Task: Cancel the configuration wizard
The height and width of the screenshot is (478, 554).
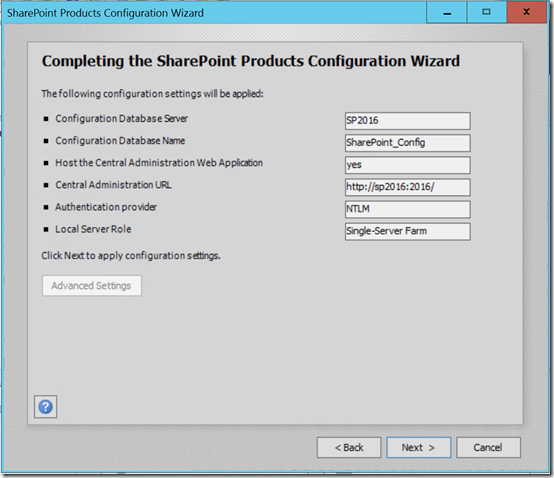Action: 488,448
